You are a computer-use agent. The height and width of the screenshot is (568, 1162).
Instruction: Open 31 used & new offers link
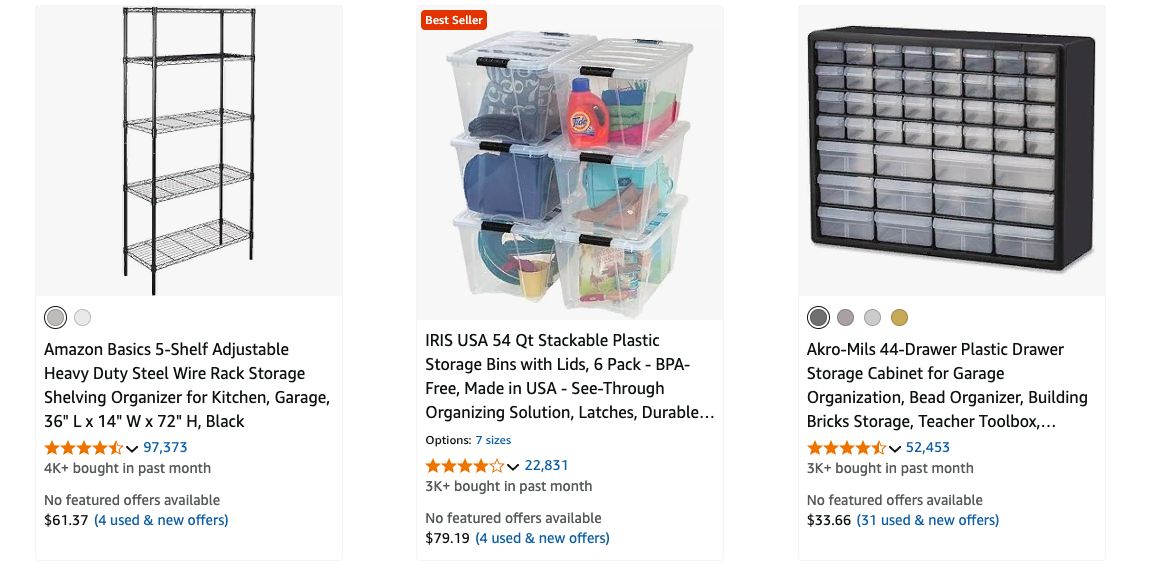[928, 520]
